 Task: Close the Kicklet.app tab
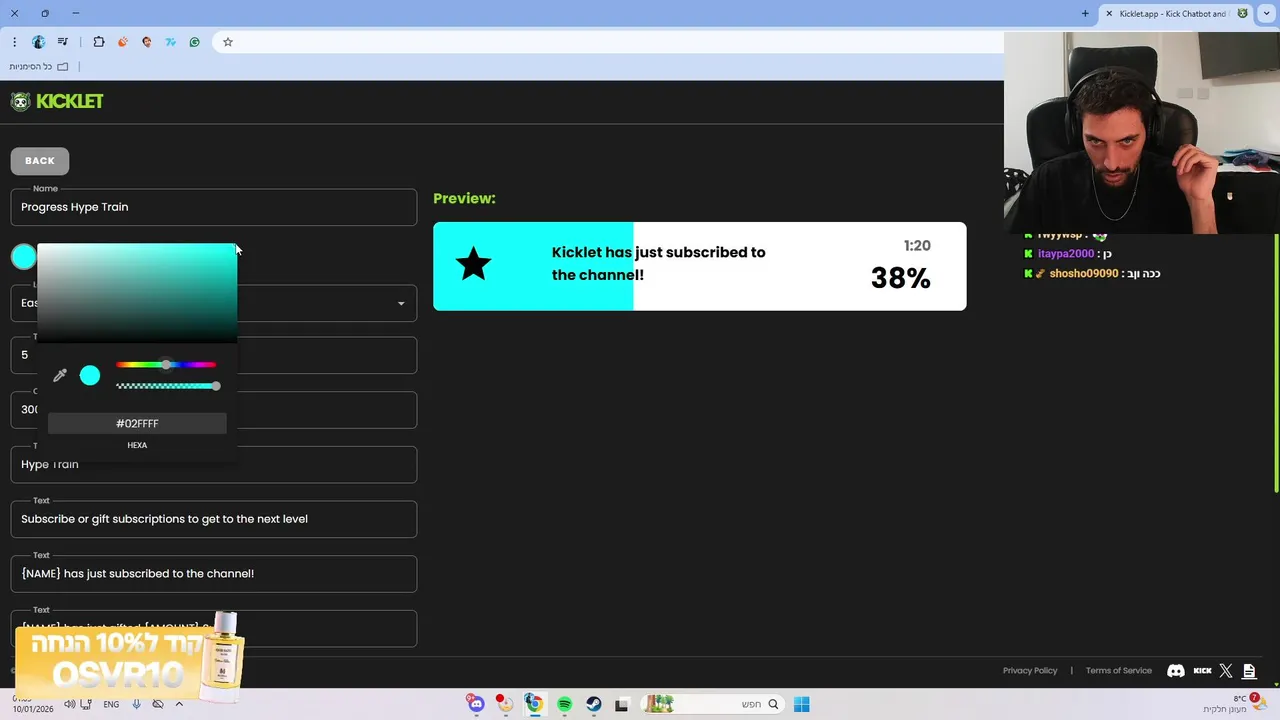(x=1109, y=14)
